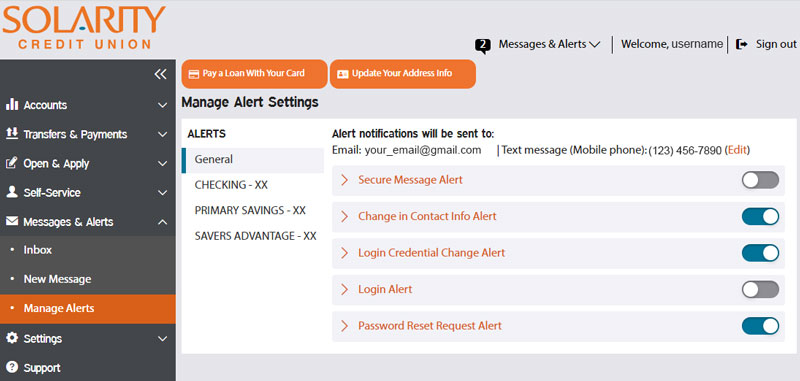The height and width of the screenshot is (381, 800).
Task: Click the Solarity Credit Union logo
Action: [84, 28]
